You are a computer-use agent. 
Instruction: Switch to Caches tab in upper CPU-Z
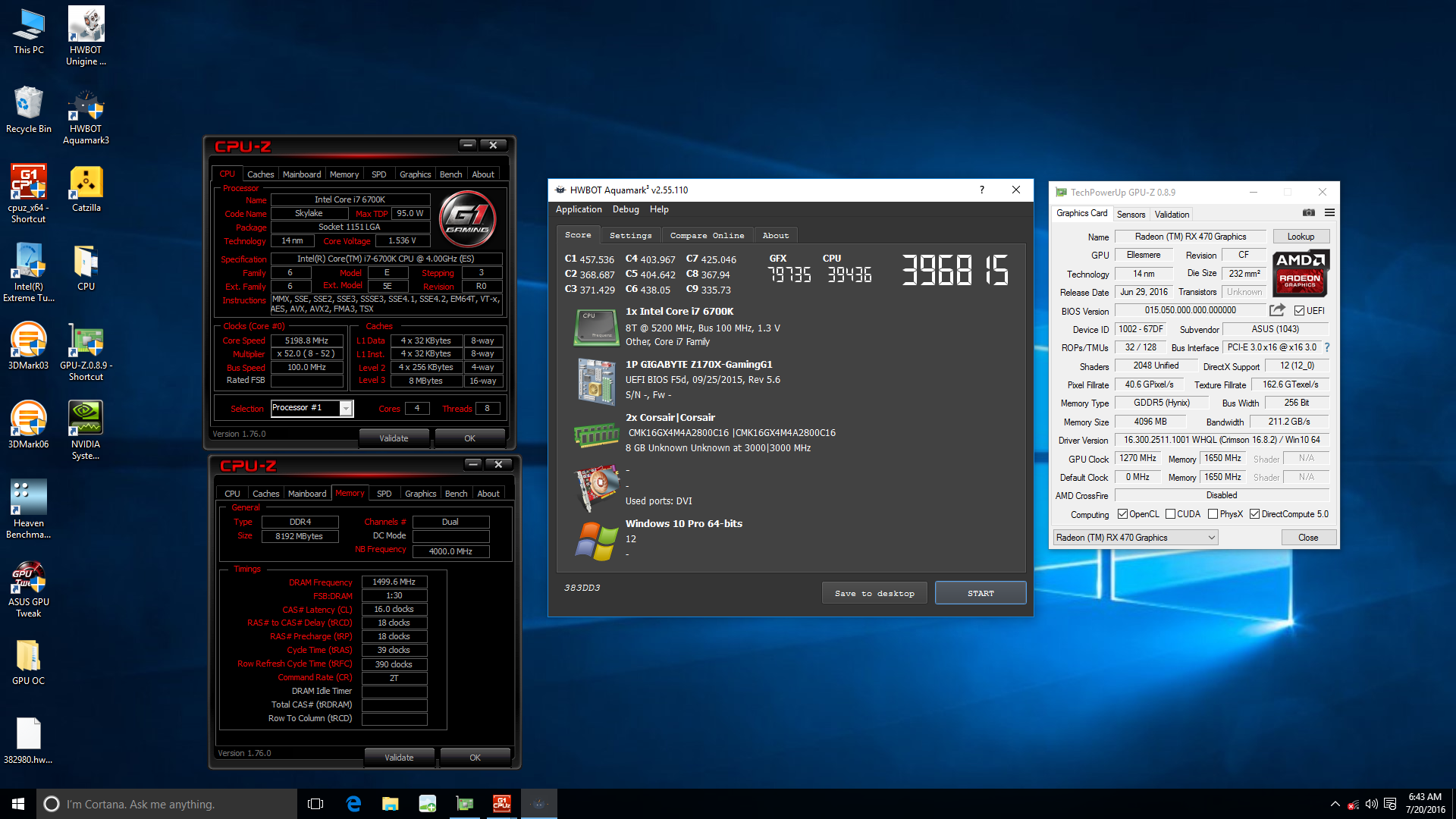click(260, 174)
